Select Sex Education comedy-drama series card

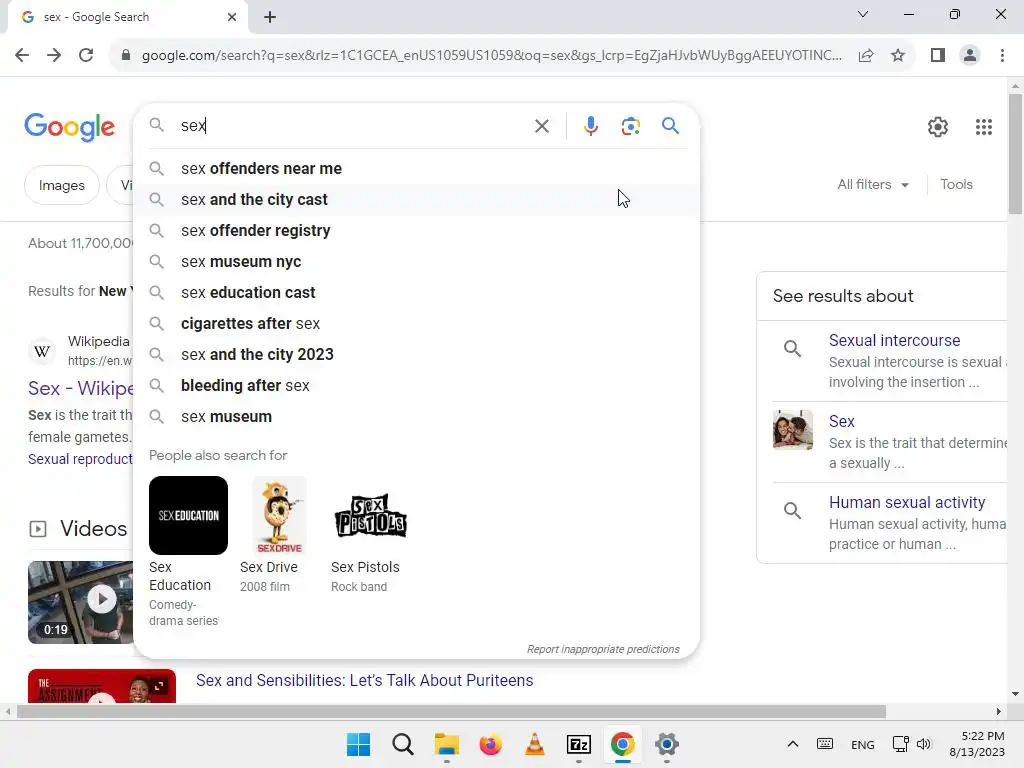click(x=188, y=551)
